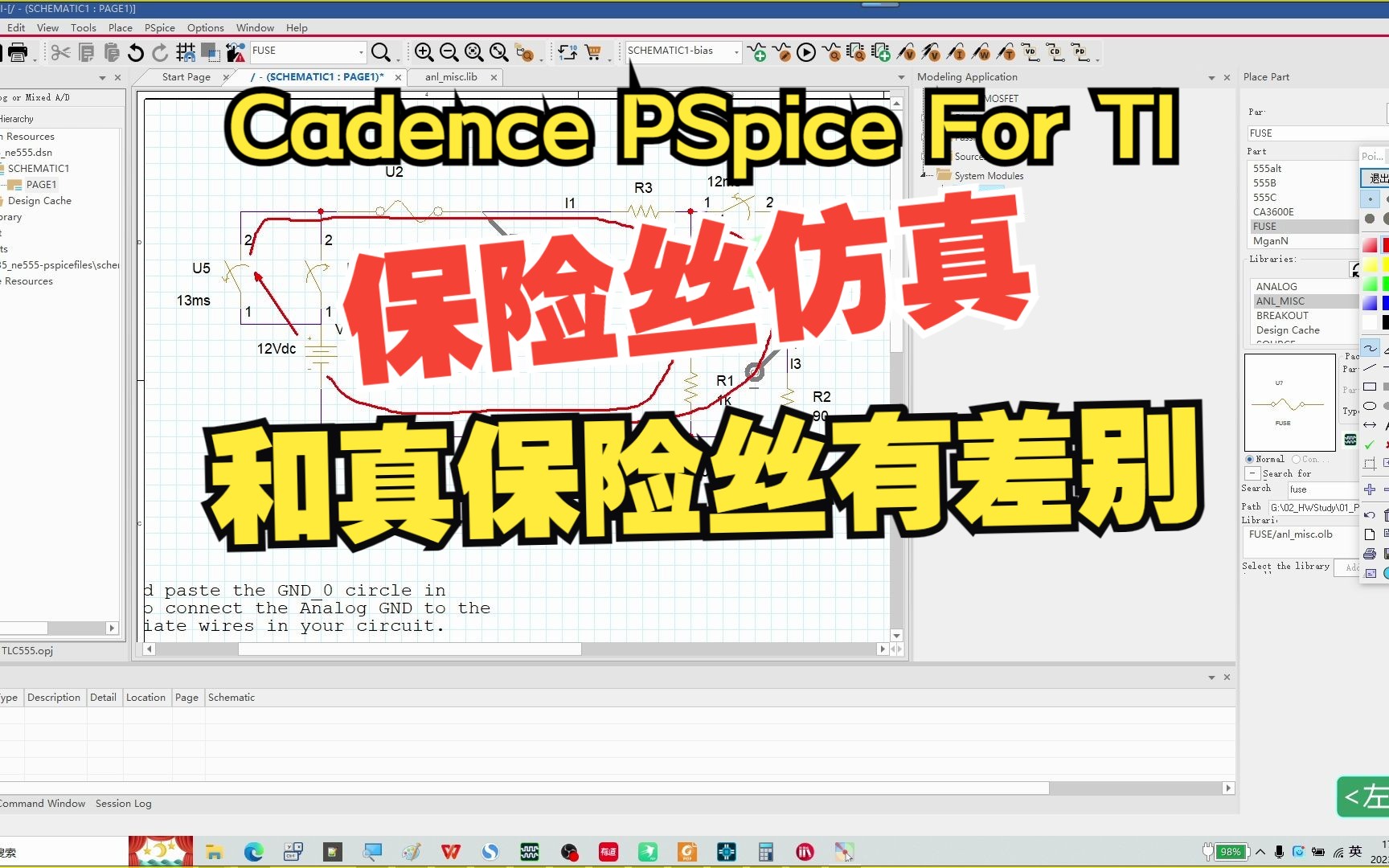Open the FUSE part search dropdown
This screenshot has width=1389, height=868.
point(361,51)
